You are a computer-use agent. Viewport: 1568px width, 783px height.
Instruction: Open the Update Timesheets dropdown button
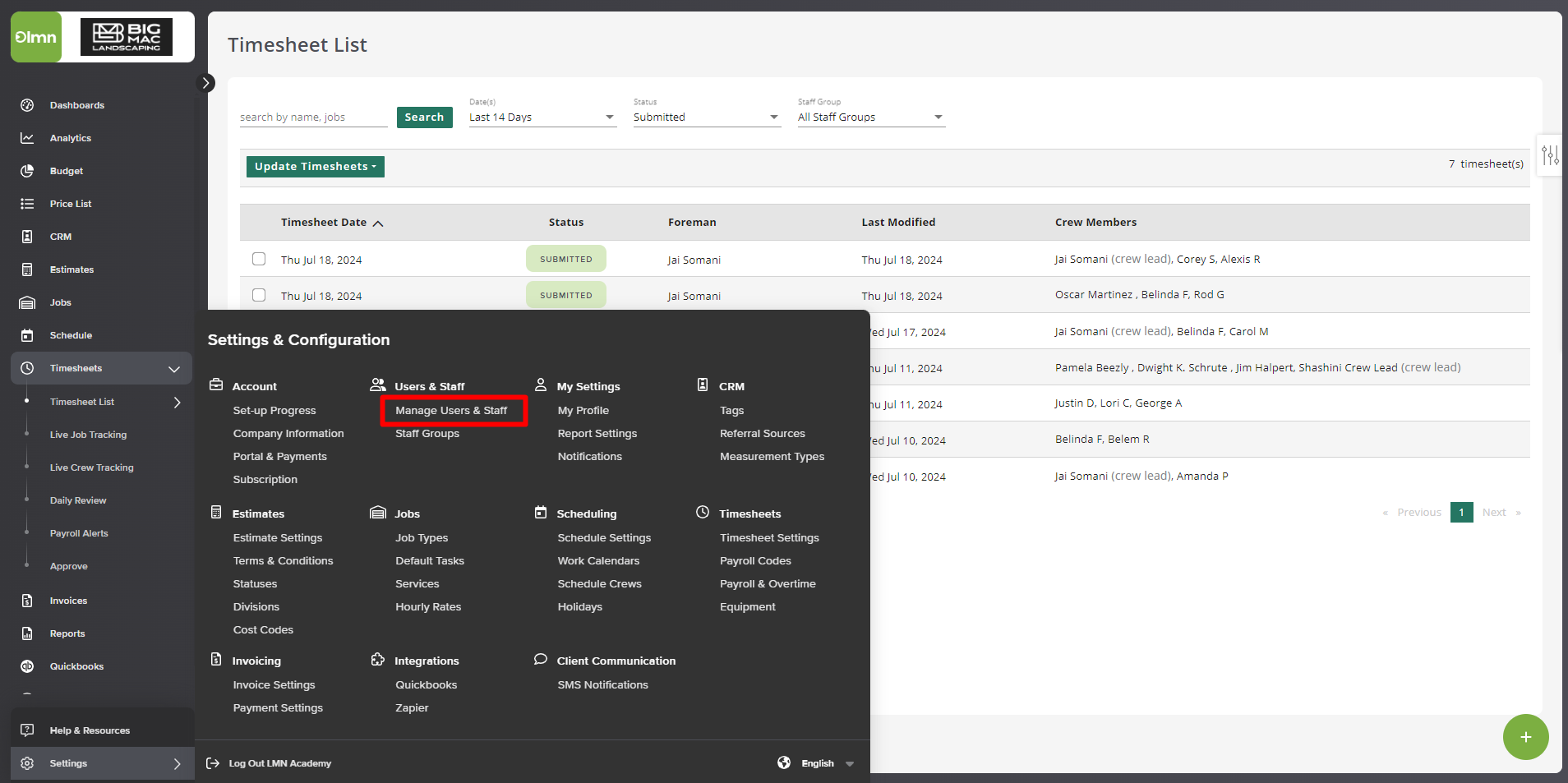click(316, 167)
